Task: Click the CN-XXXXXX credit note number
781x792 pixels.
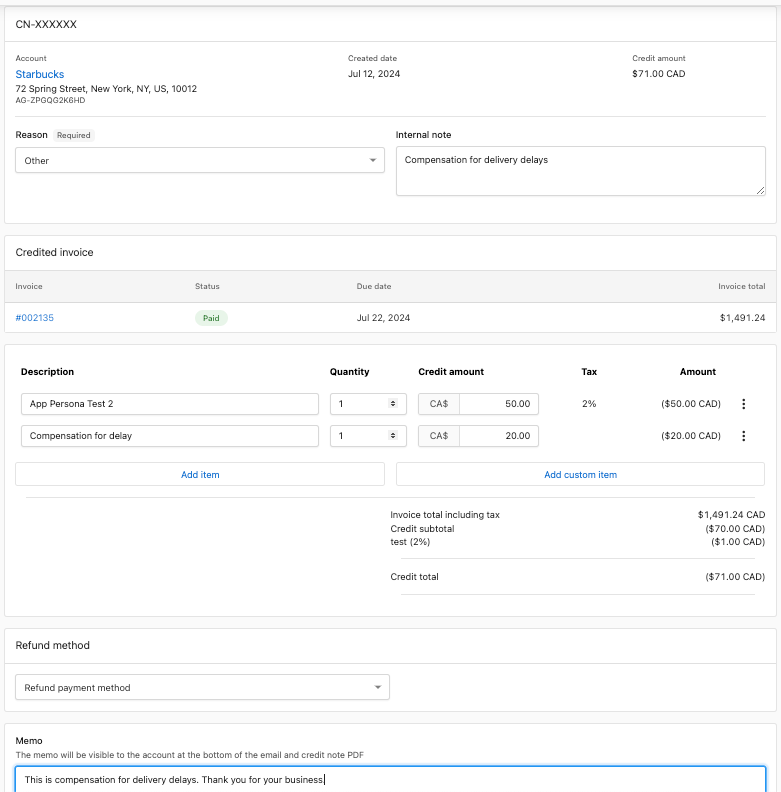Action: [x=46, y=24]
